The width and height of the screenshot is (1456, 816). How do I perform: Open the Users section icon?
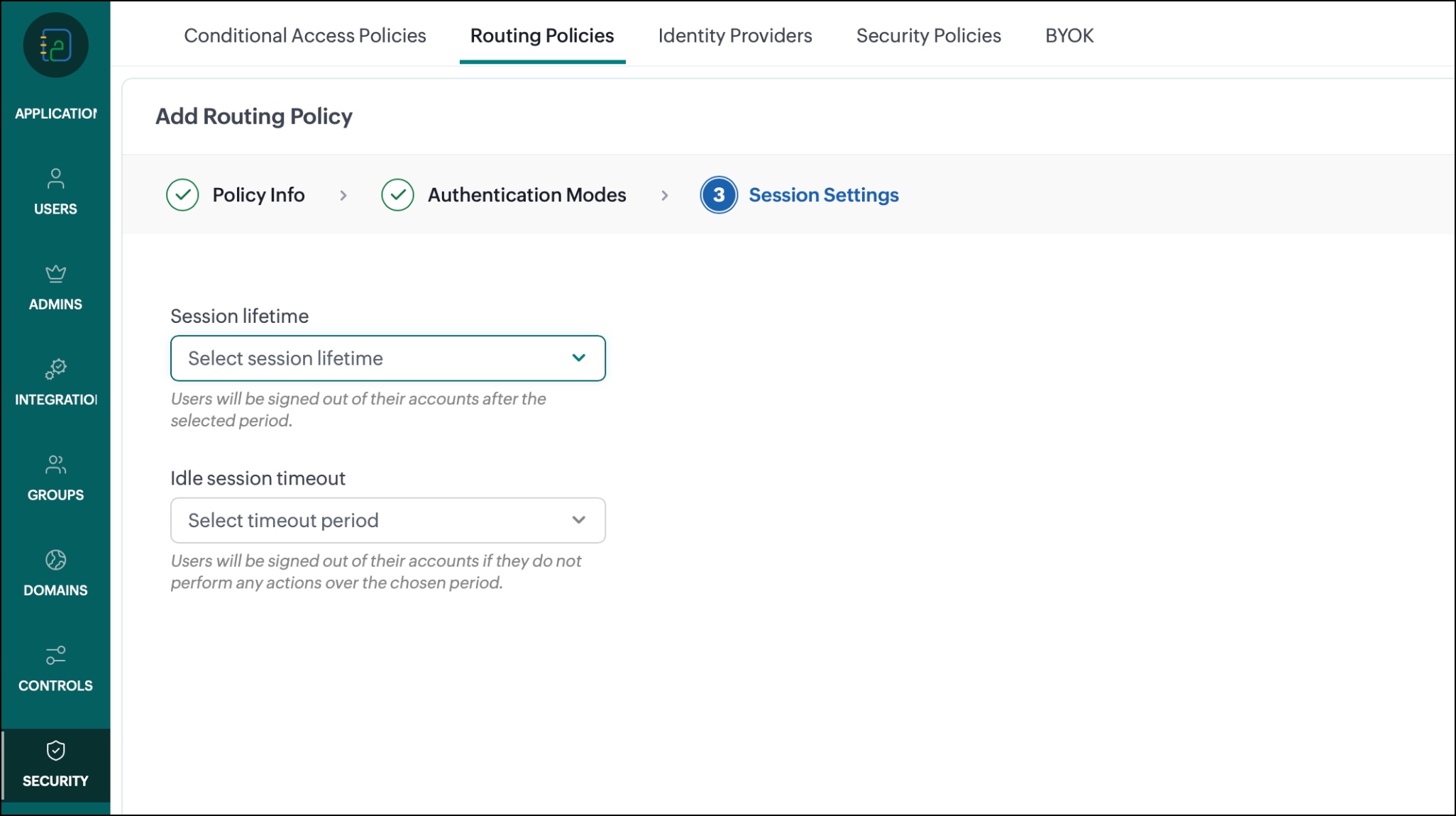click(x=55, y=178)
